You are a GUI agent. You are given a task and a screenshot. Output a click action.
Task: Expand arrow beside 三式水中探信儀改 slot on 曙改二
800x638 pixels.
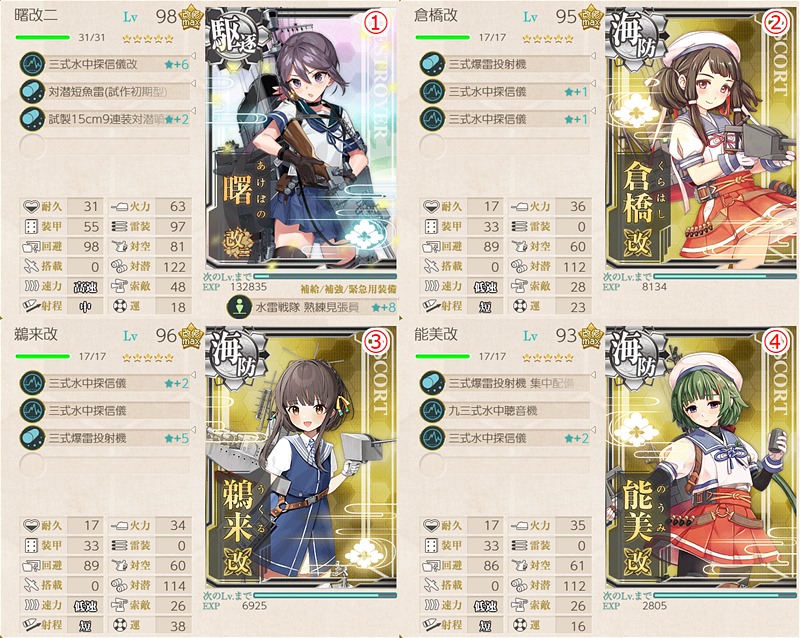194,56
